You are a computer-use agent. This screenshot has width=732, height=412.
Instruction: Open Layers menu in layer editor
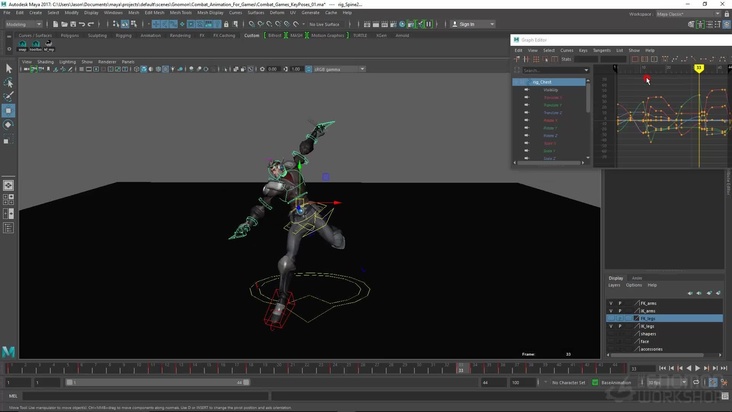614,285
